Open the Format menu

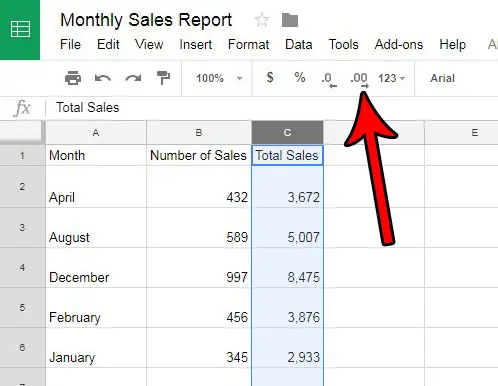tap(248, 44)
